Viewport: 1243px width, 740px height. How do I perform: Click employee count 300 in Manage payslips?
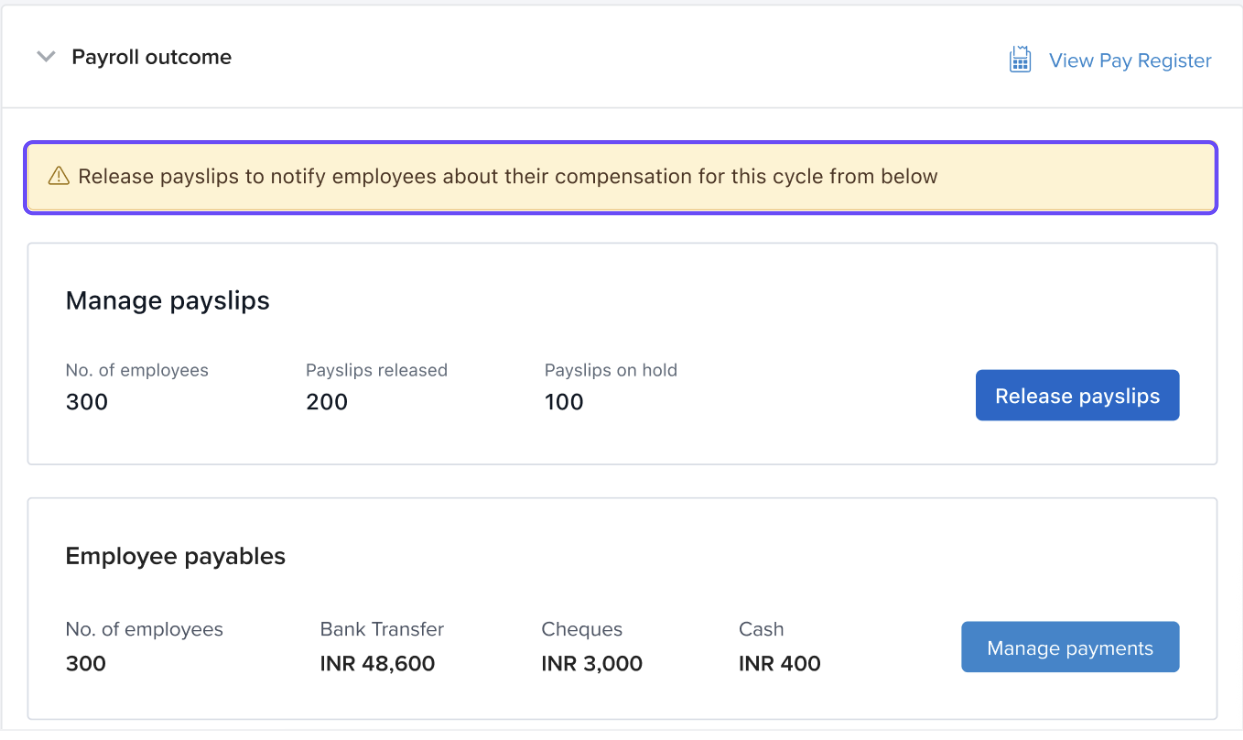[87, 402]
